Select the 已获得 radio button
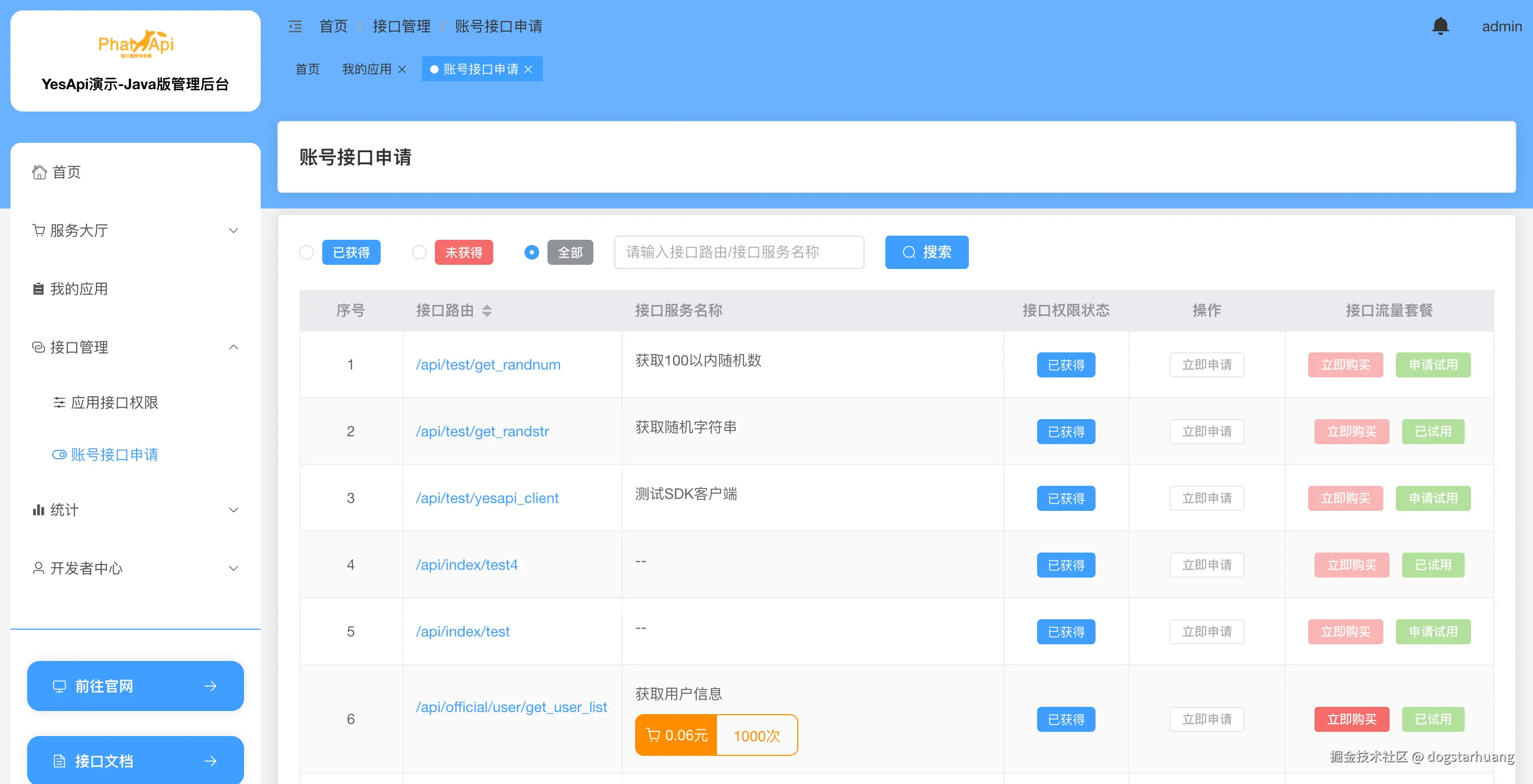The height and width of the screenshot is (784, 1533). 307,252
